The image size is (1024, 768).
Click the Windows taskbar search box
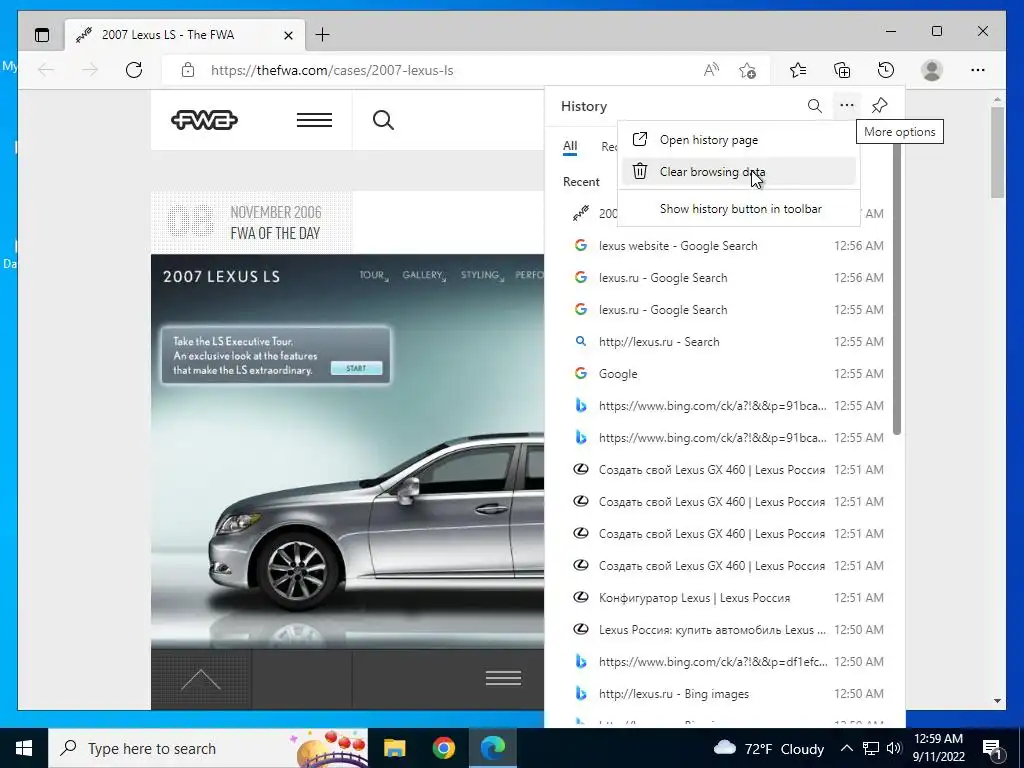208,748
